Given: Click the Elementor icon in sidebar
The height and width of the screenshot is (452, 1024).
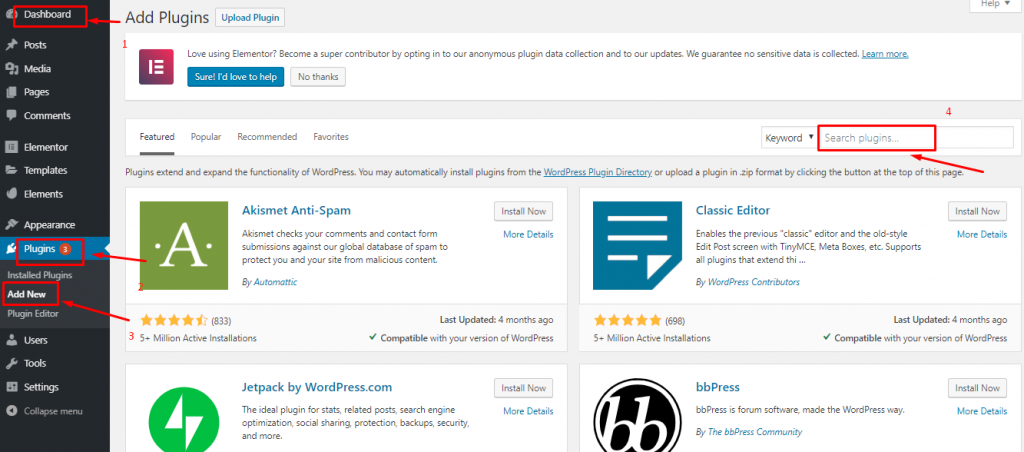Looking at the screenshot, I should click(11, 147).
